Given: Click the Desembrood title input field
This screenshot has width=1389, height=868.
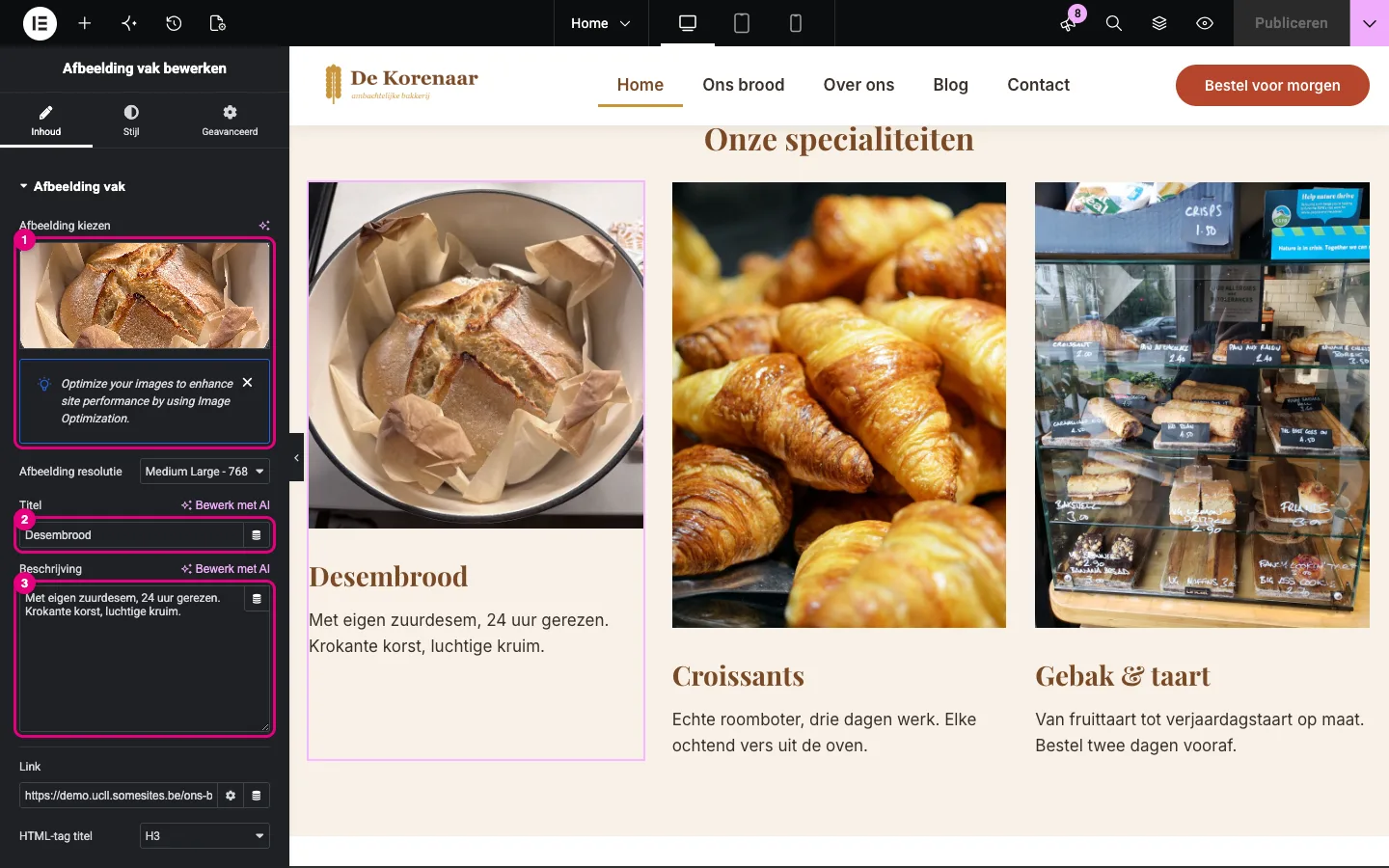Looking at the screenshot, I should click(x=131, y=535).
